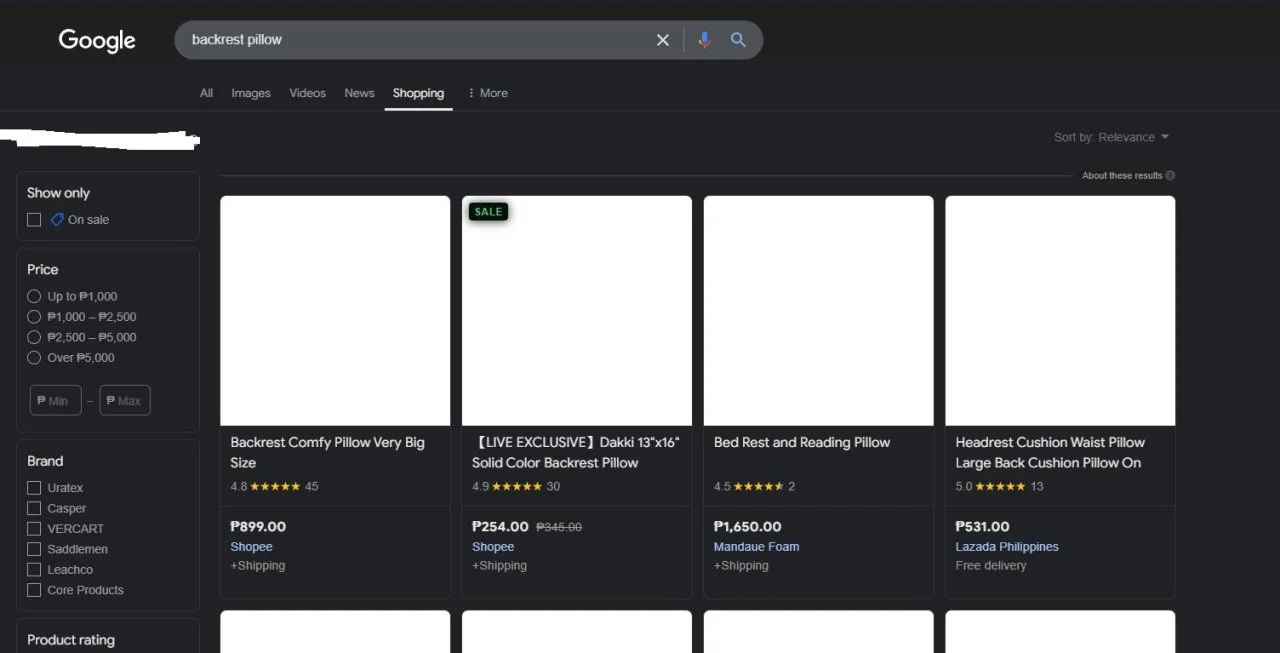Select price range ₱1,000 – ₱2,500
The image size is (1280, 653).
click(34, 317)
